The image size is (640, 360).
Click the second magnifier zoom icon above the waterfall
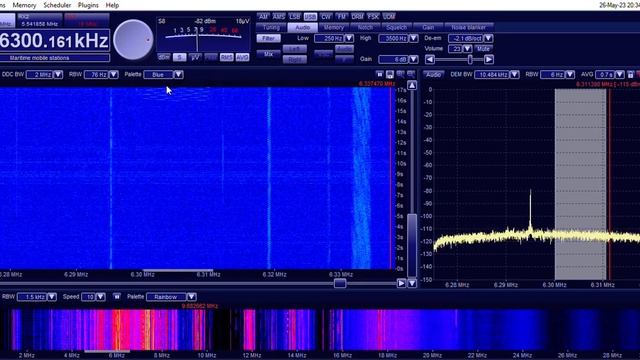point(411,74)
